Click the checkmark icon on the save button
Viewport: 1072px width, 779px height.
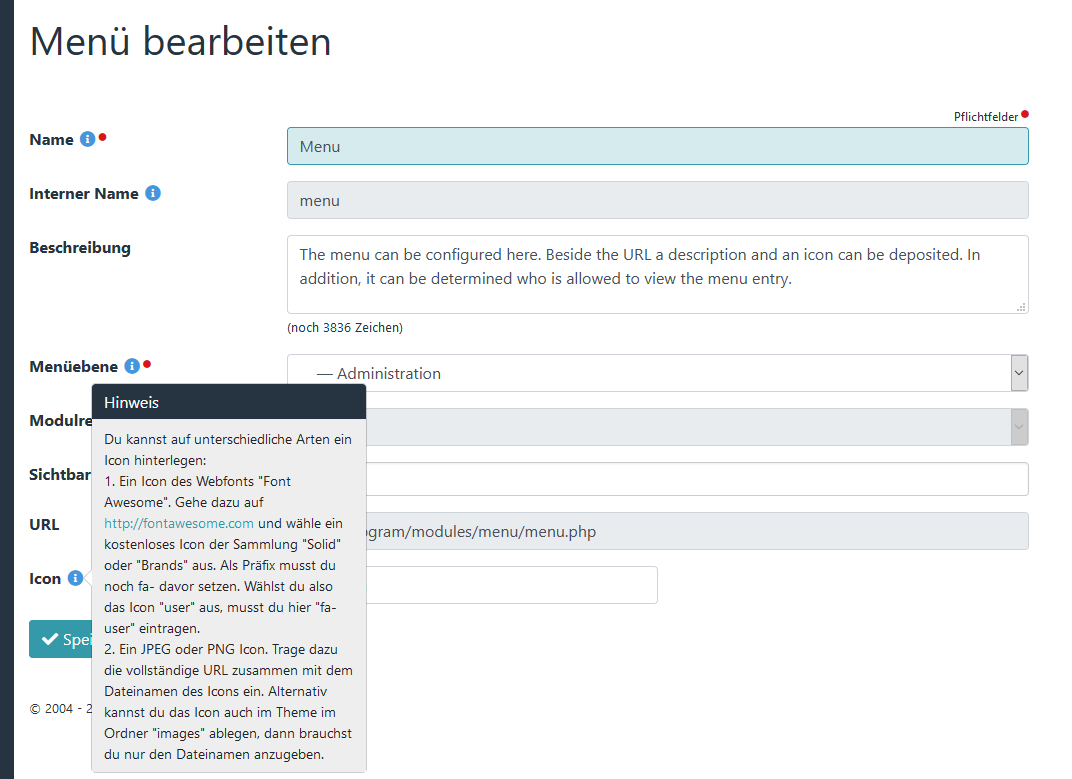coord(50,639)
